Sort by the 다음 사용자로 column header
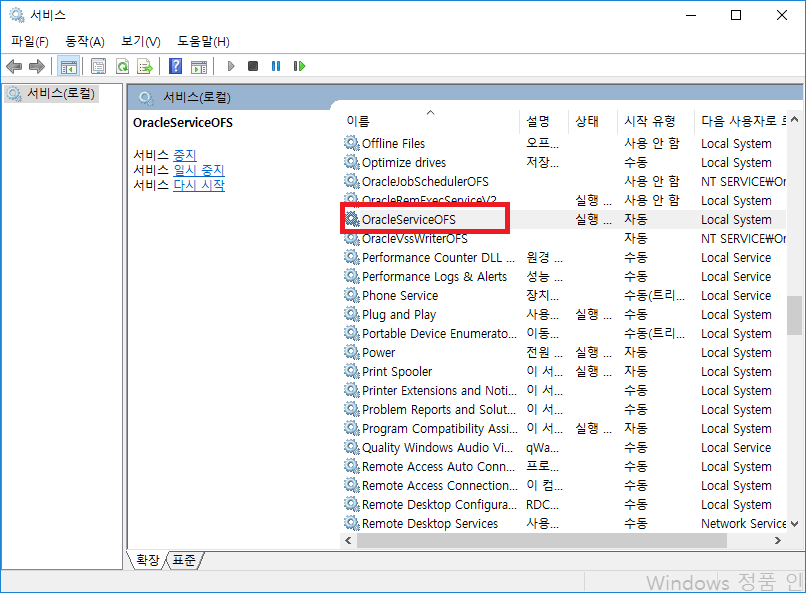 (741, 121)
